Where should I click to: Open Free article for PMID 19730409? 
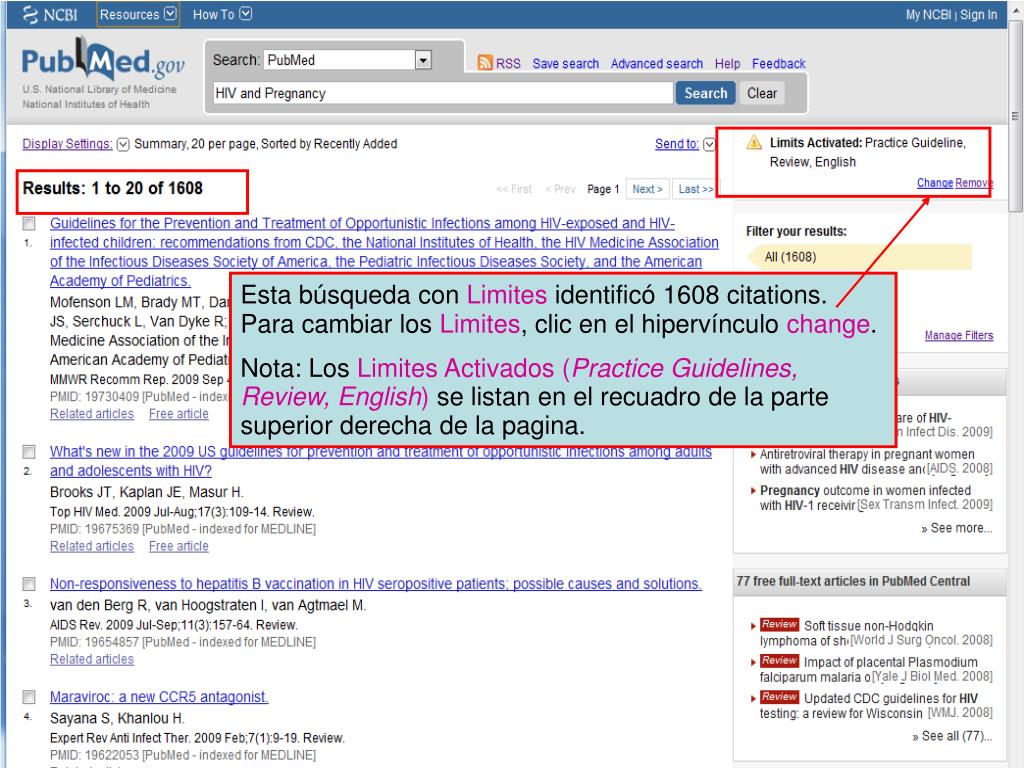(x=178, y=414)
